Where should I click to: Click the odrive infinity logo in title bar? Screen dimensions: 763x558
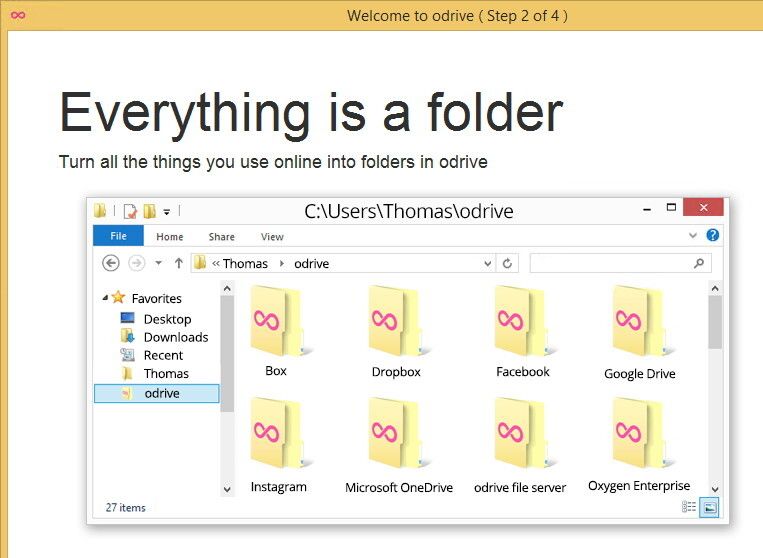(18, 16)
